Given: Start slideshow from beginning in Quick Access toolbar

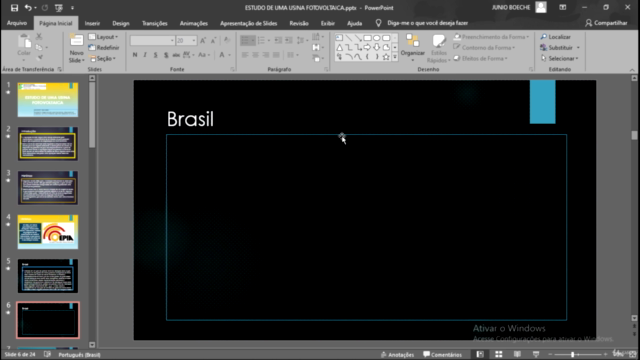Looking at the screenshot, I should click(59, 8).
